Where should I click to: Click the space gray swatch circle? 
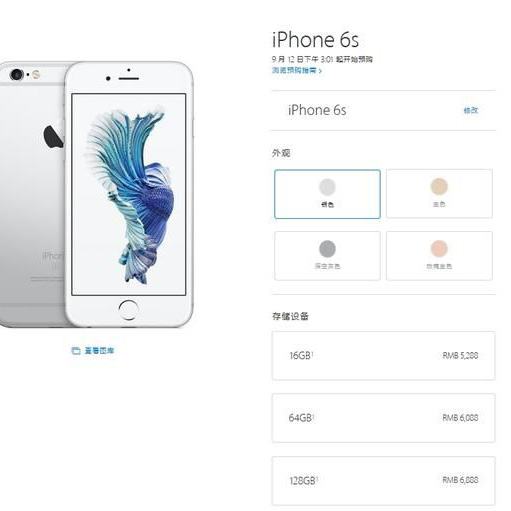click(327, 249)
